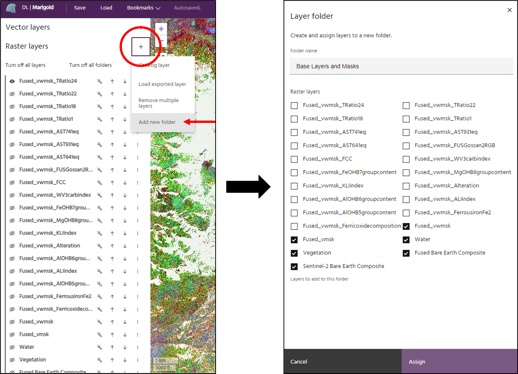
Task: Zoom in the map with plus control
Action: tap(161, 29)
